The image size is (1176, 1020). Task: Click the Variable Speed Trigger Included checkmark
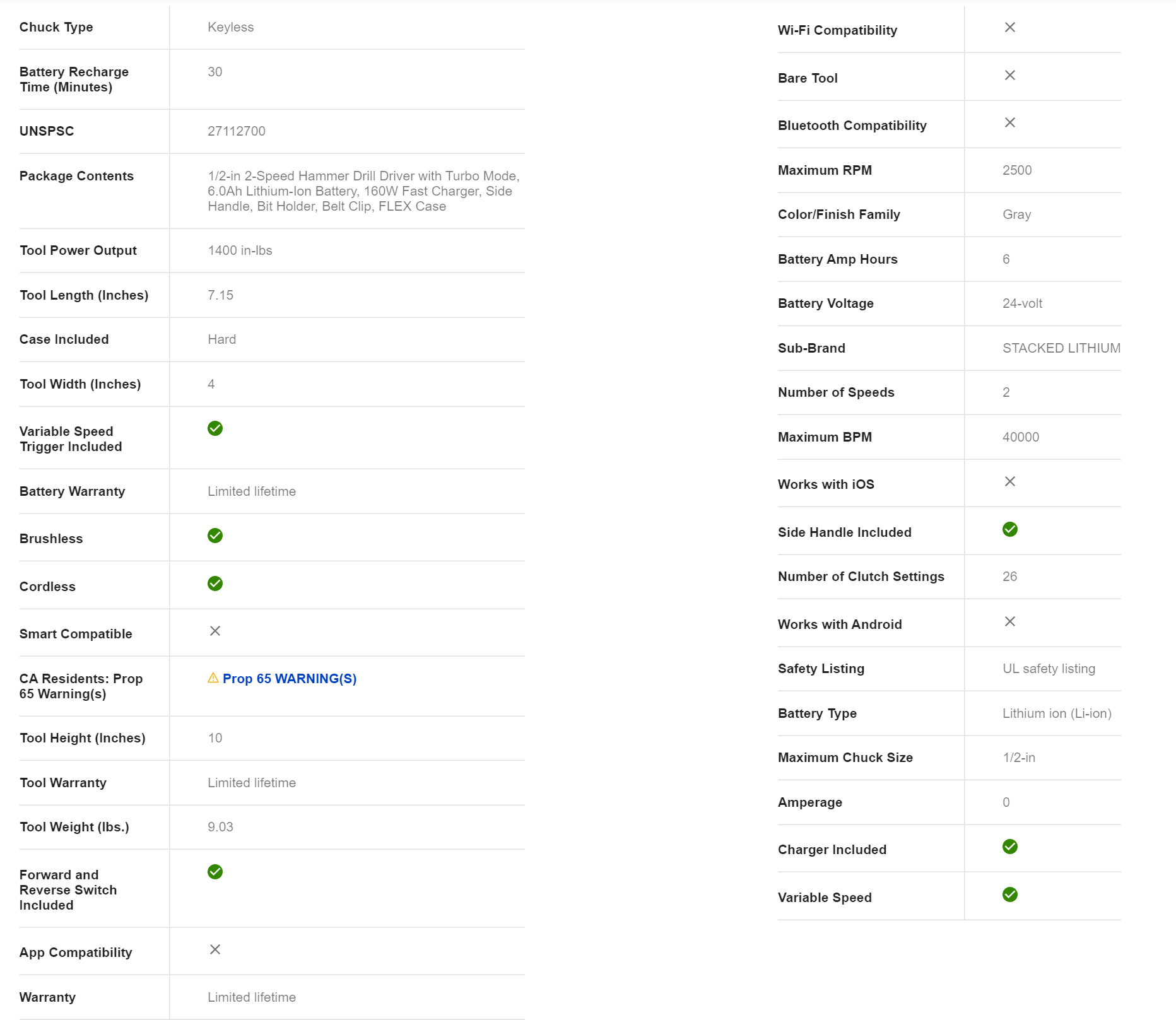[215, 428]
